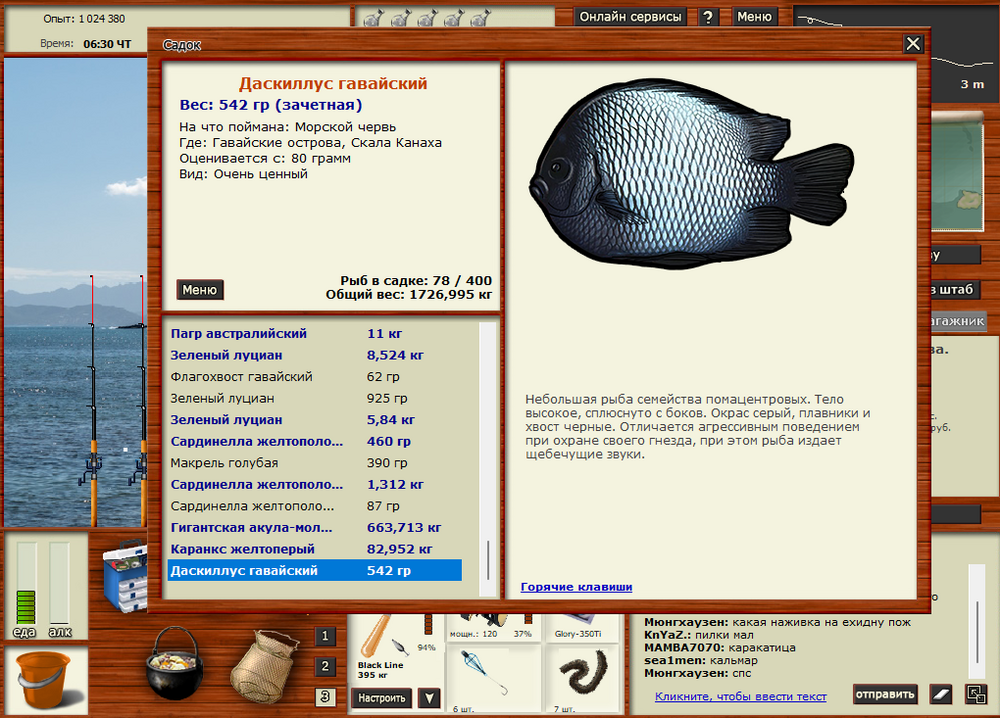Screen dimensions: 1000x718
Task: Click the keepnet basket icon
Action: click(262, 670)
